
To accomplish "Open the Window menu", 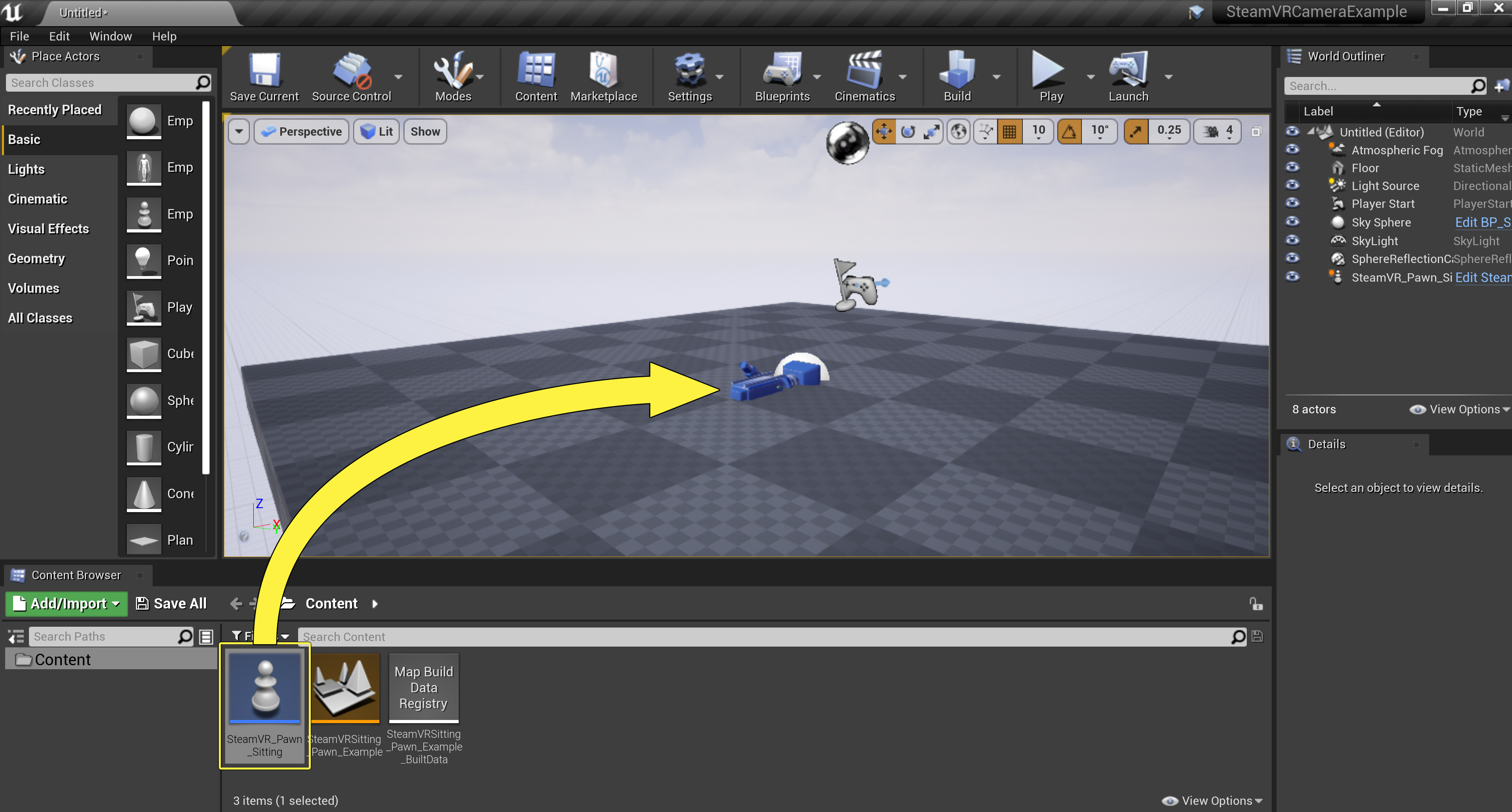I will click(110, 36).
